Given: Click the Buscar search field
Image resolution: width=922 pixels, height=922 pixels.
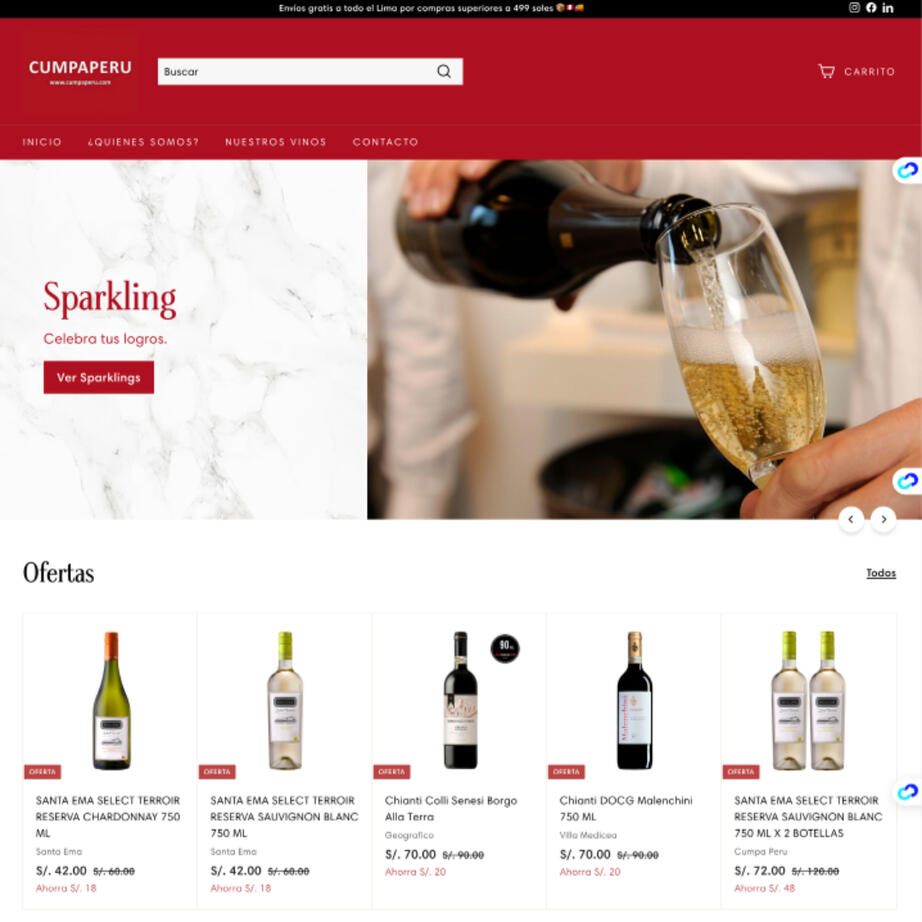Looking at the screenshot, I should [x=310, y=71].
